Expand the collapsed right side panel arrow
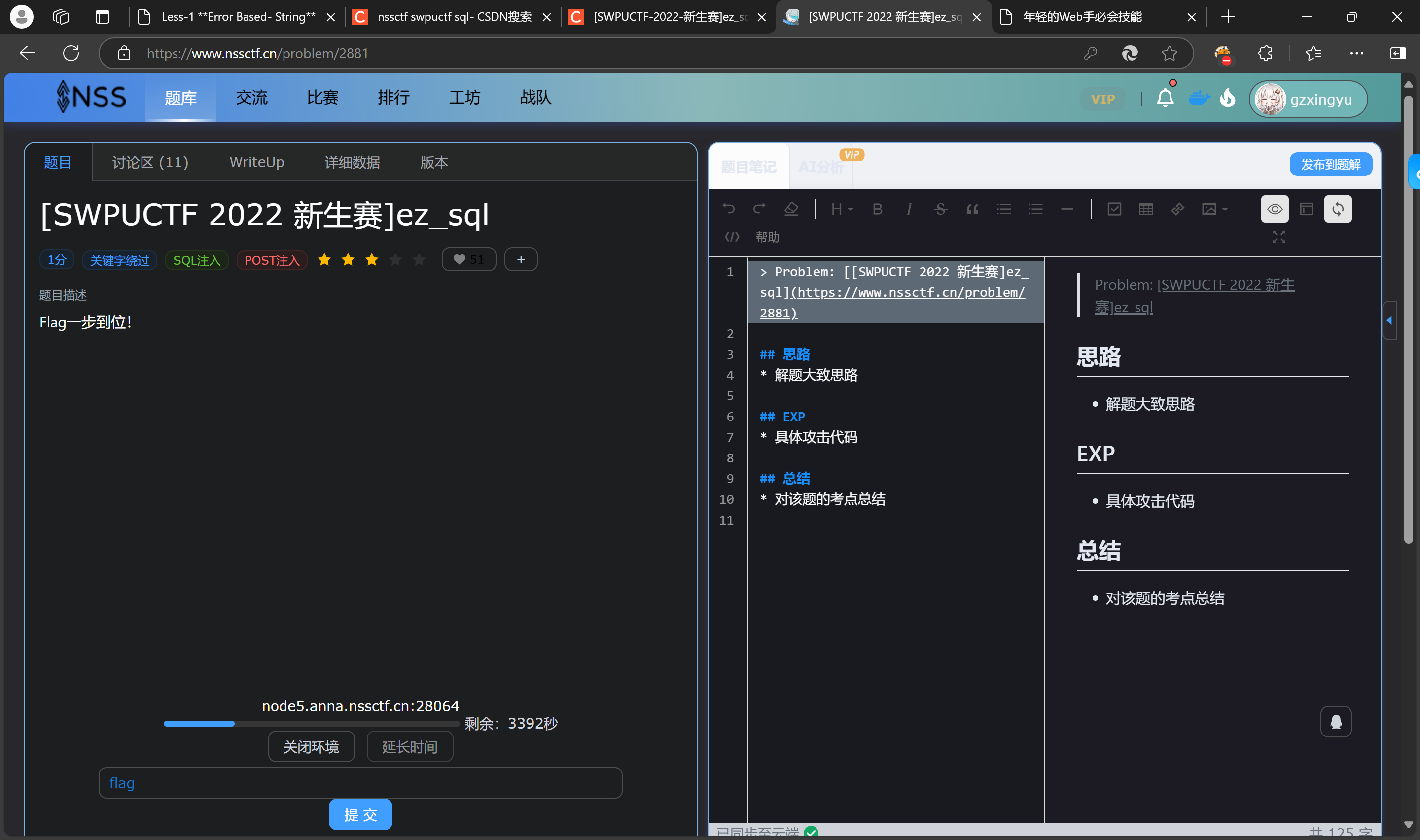Viewport: 1420px width, 840px height. coord(1389,320)
